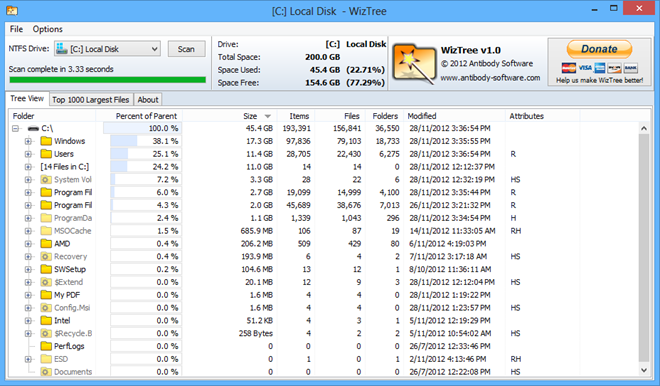Click the System Vol hidden folder icon

(46, 179)
